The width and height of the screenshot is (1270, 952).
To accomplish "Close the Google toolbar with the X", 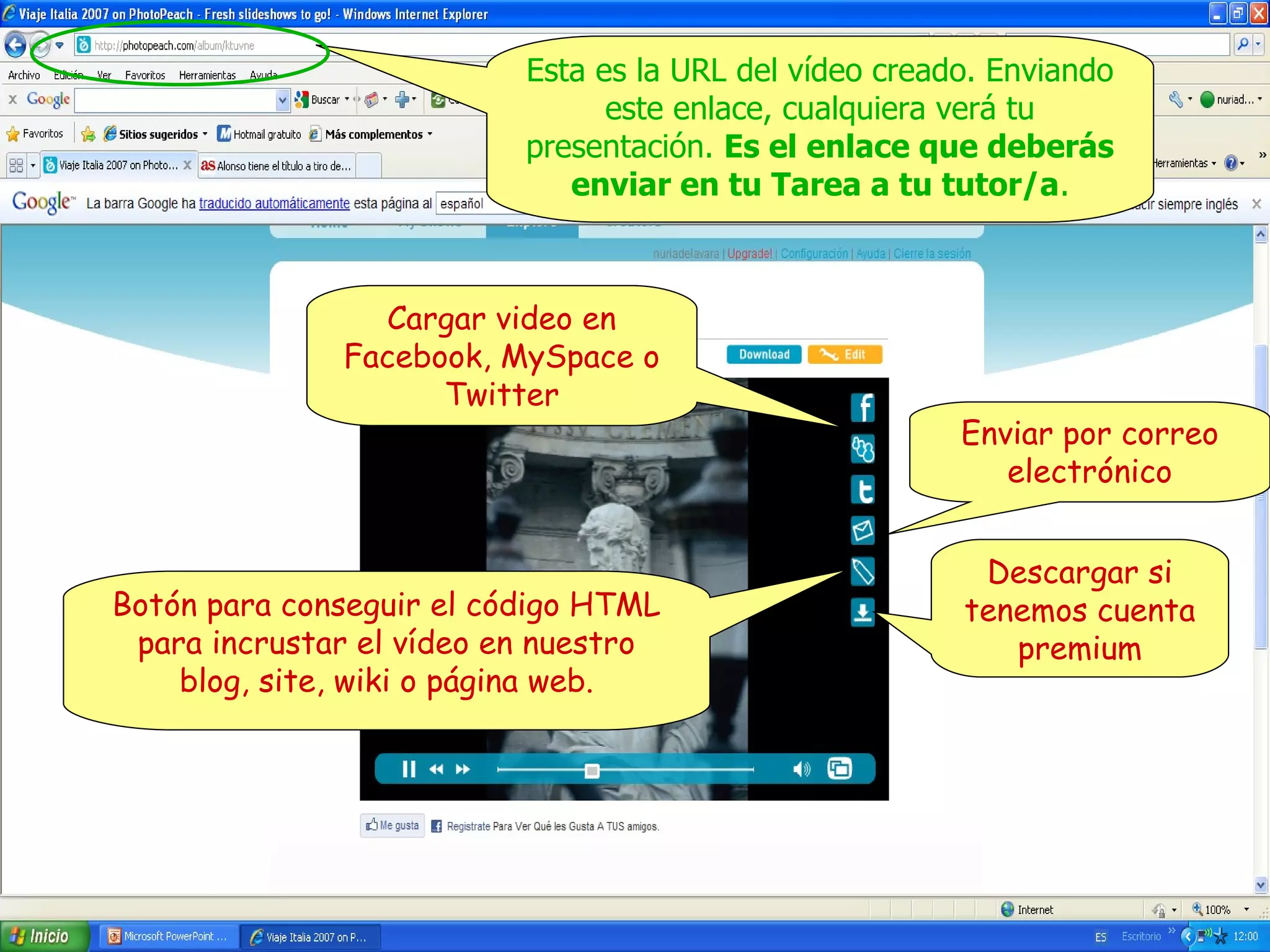I will pos(12,99).
